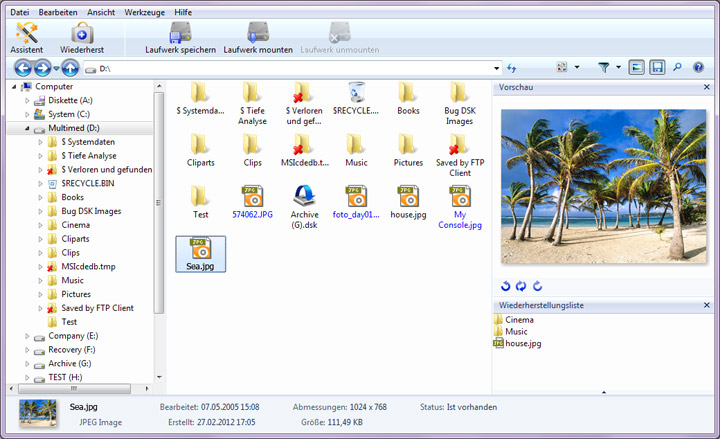Expand the Company (E:) tree node
This screenshot has height=439, width=720.
27,336
